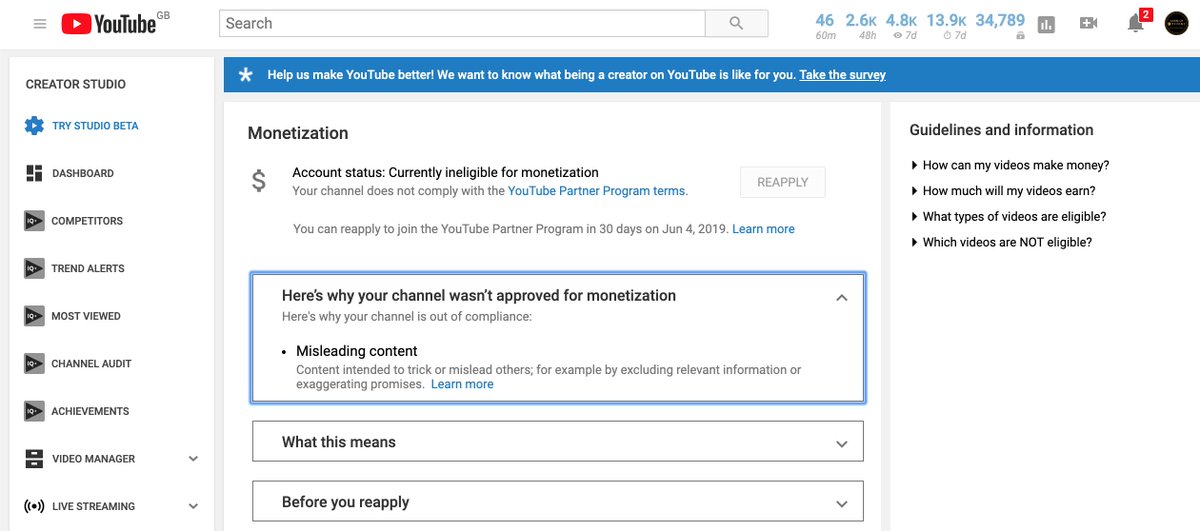Collapse the why not approved section
The width and height of the screenshot is (1200, 531).
click(x=842, y=297)
